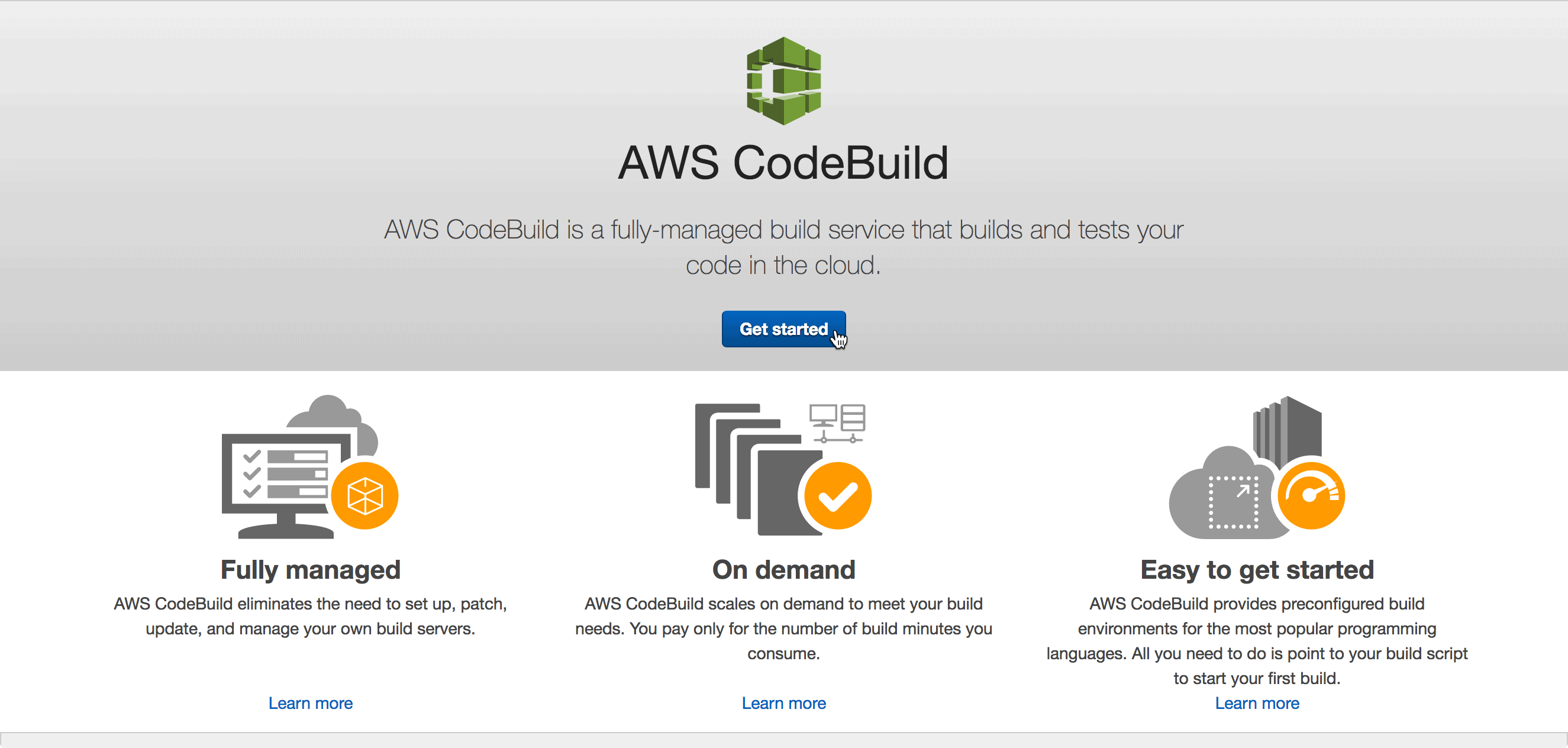Select the orange checkmark badge icon
Screen dimensions: 1568x748
click(838, 495)
